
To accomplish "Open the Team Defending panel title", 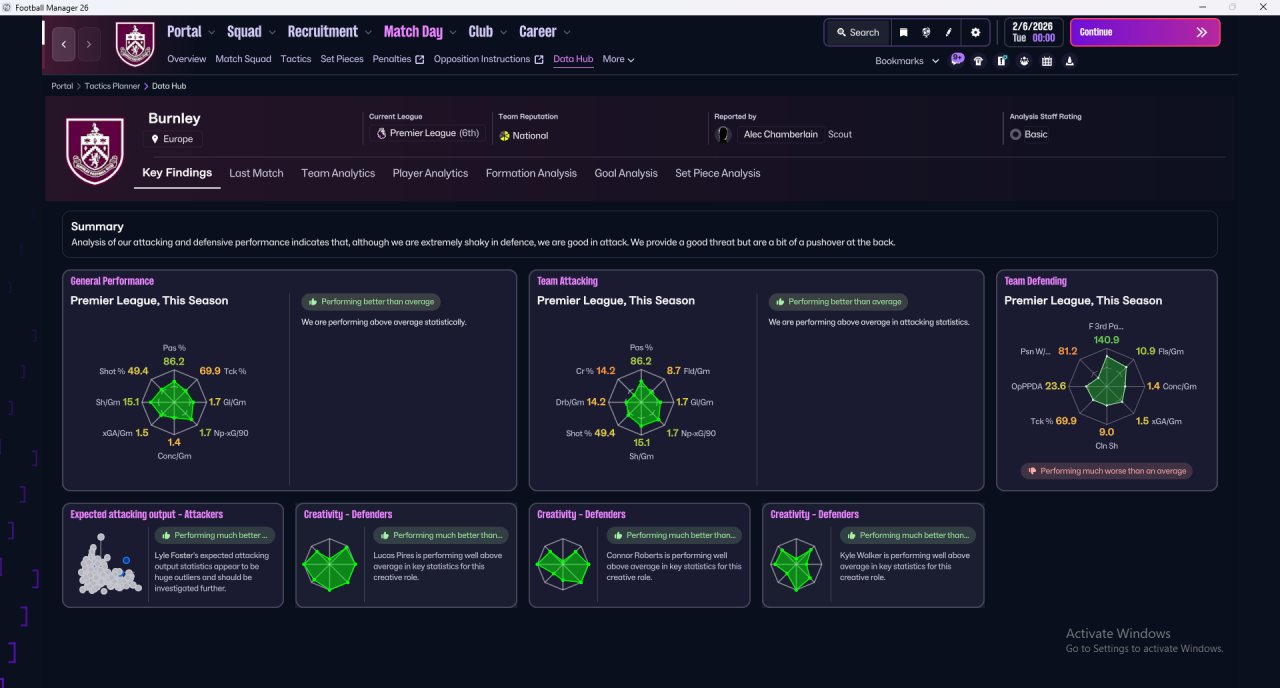I will [x=1035, y=281].
